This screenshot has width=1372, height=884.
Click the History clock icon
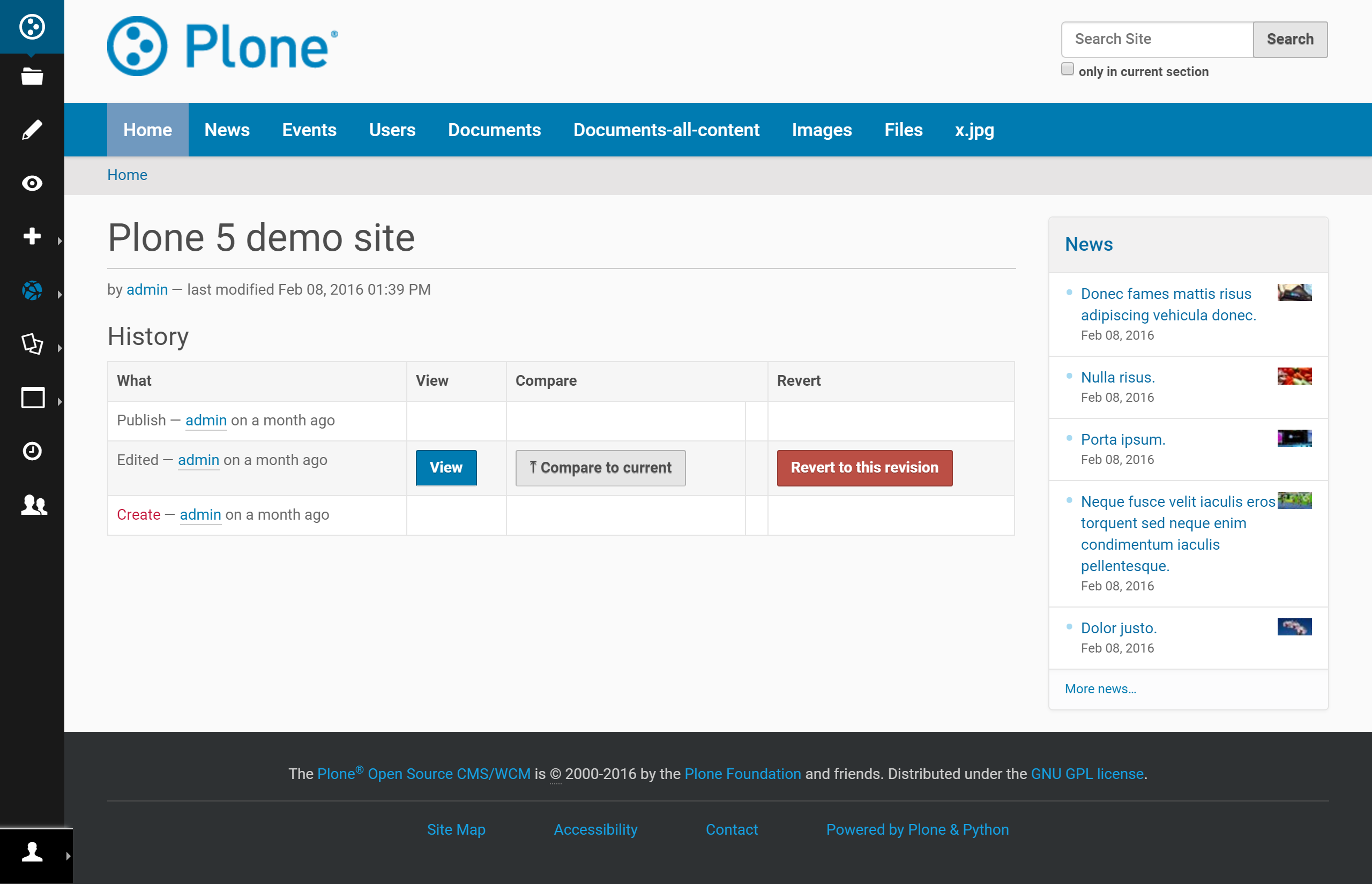click(x=32, y=451)
